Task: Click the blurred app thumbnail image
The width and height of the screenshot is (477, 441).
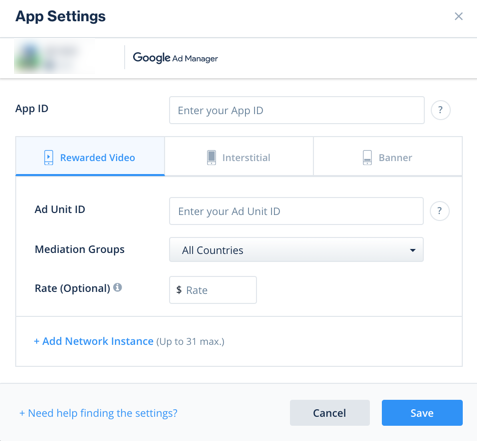Action: tap(54, 57)
